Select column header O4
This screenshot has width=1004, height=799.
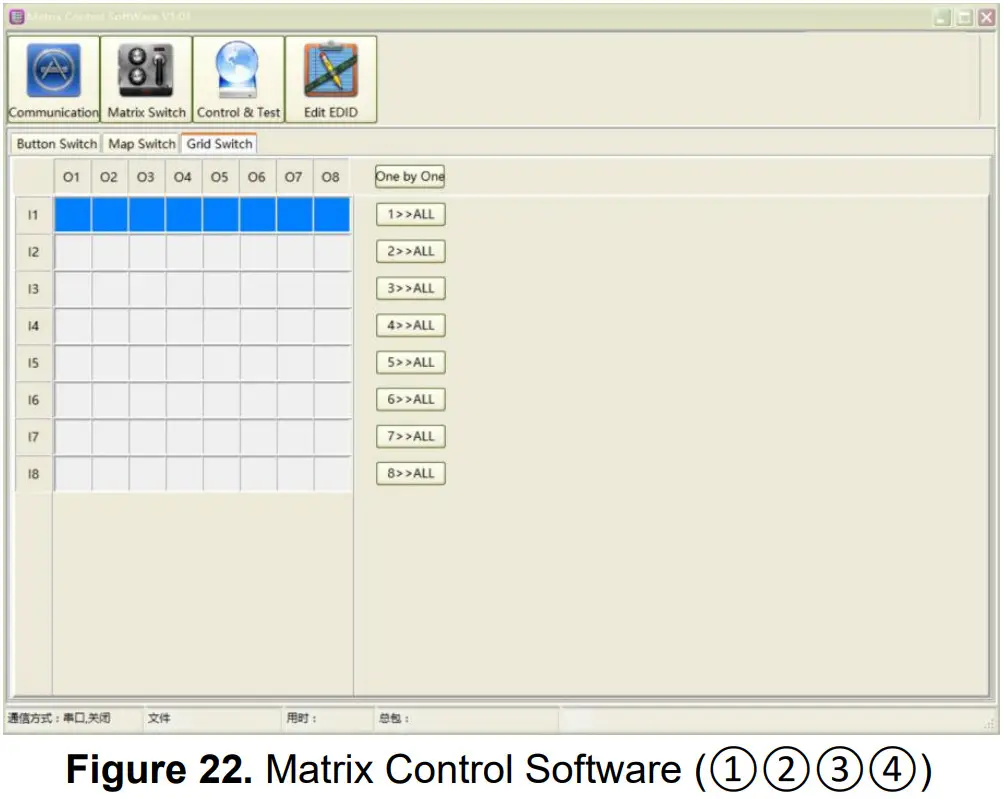point(183,177)
